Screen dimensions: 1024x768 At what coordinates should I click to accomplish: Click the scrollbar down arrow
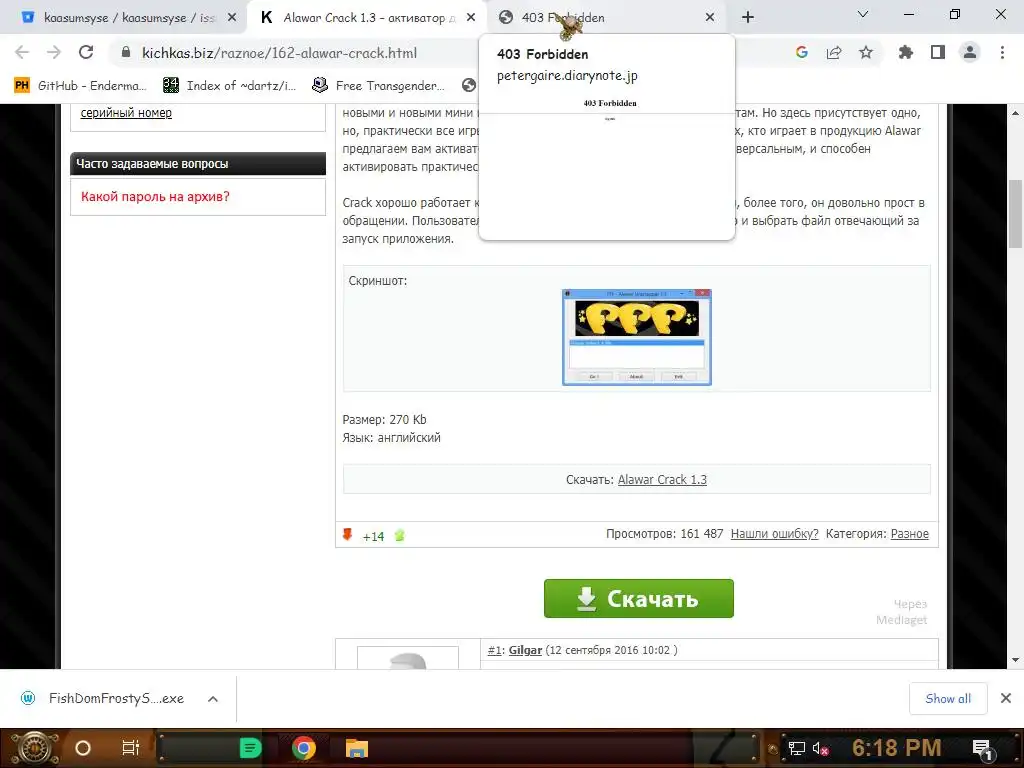point(1015,660)
